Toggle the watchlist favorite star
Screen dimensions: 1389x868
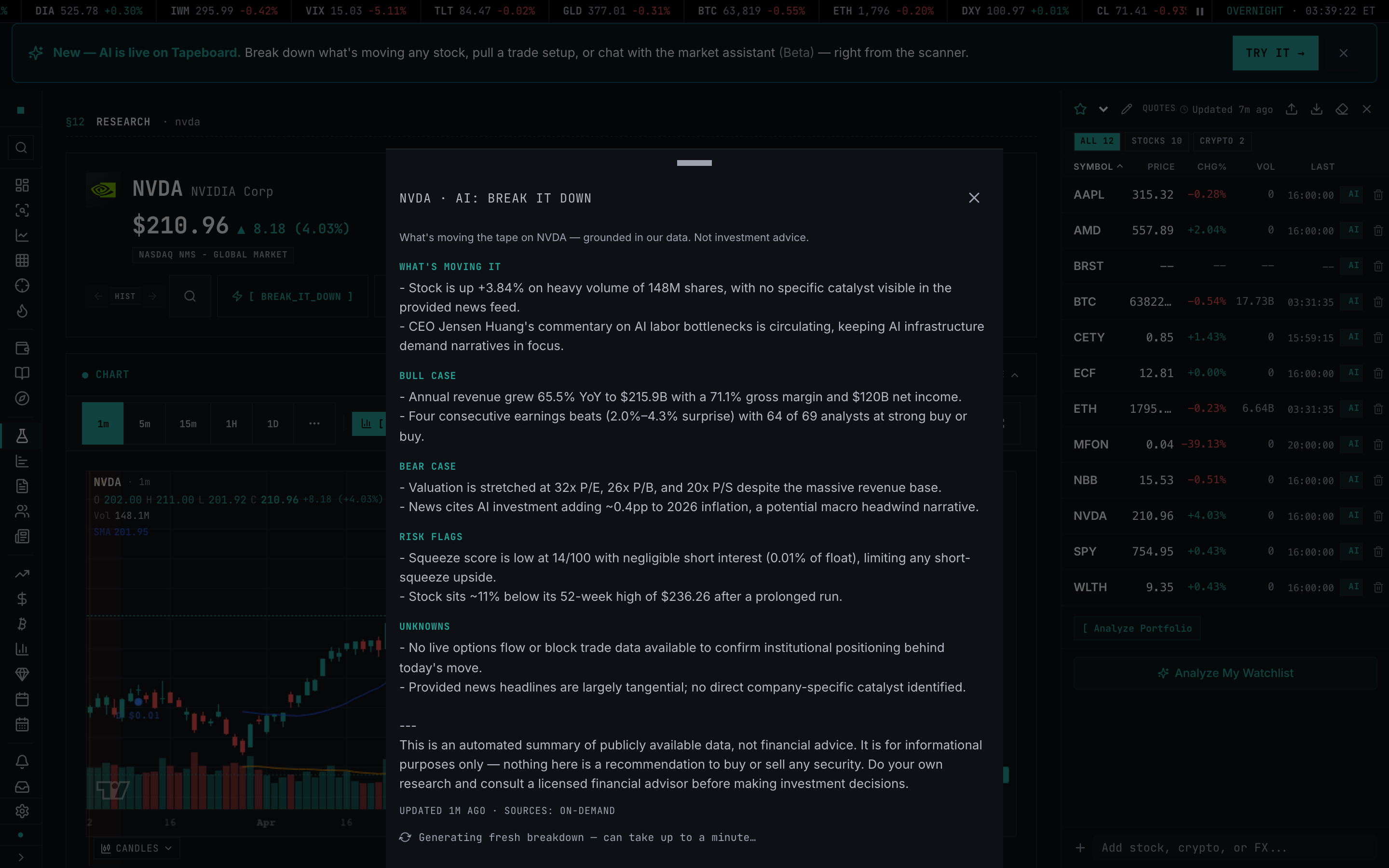1080,109
